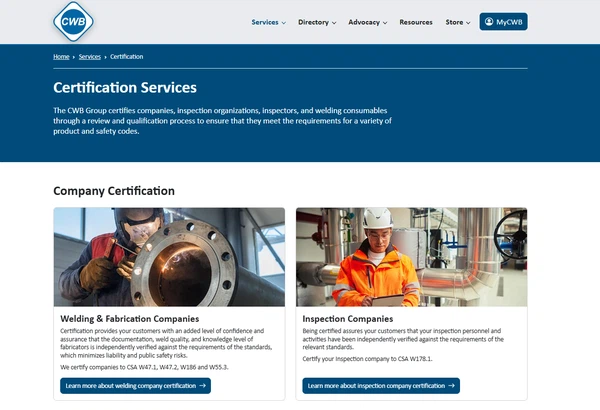600x410 pixels.
Task: Expand the Services dropdown chevron
Action: [284, 22]
